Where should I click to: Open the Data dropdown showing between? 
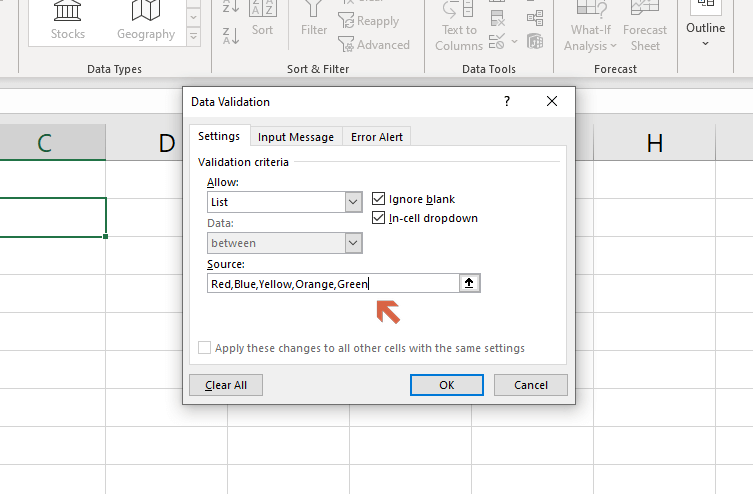pyautogui.click(x=353, y=243)
